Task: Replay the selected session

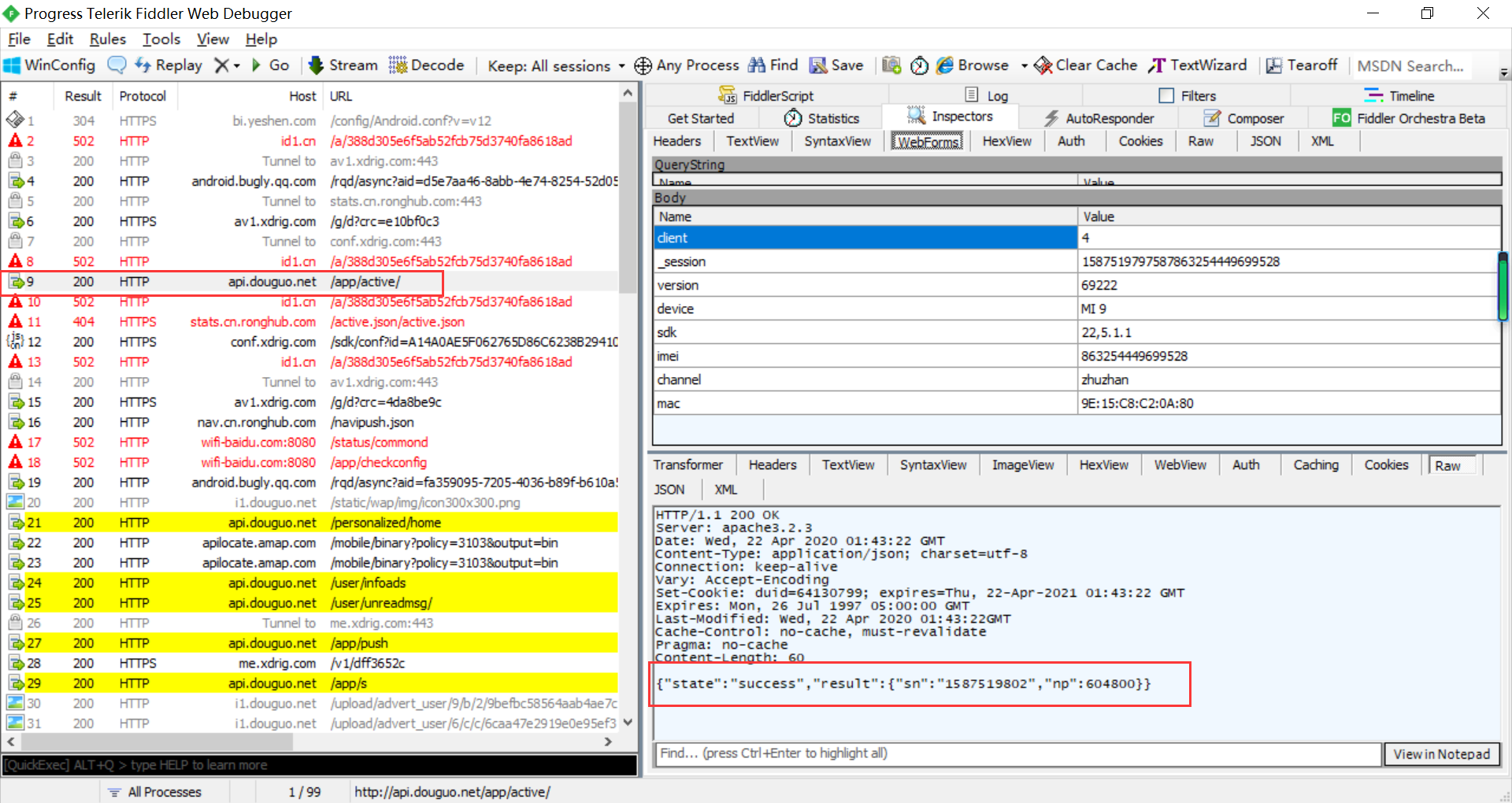Action: pos(169,65)
